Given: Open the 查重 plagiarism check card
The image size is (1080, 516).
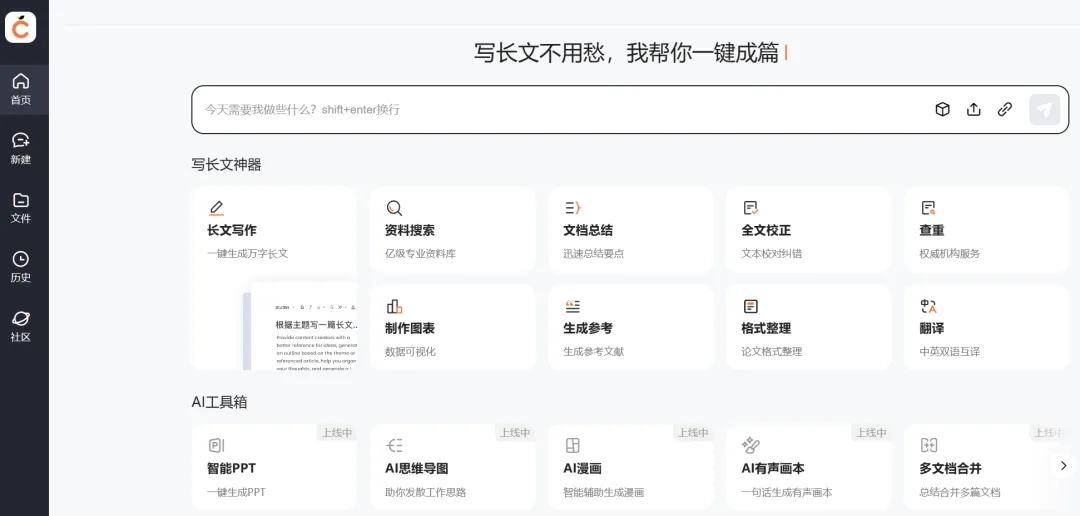Looking at the screenshot, I should point(986,230).
